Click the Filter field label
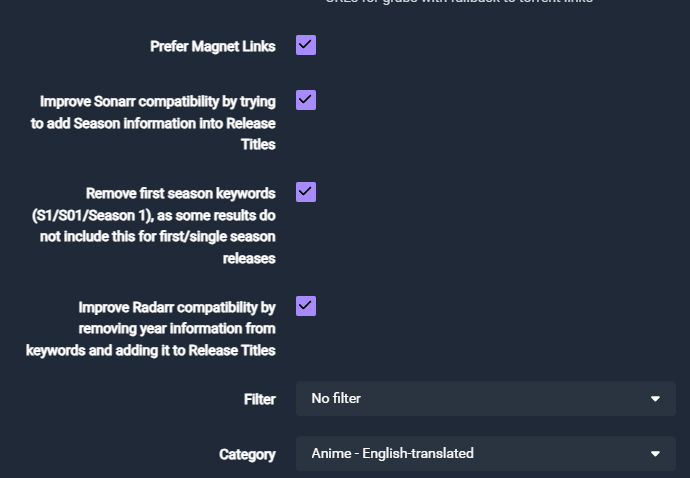 click(x=259, y=399)
